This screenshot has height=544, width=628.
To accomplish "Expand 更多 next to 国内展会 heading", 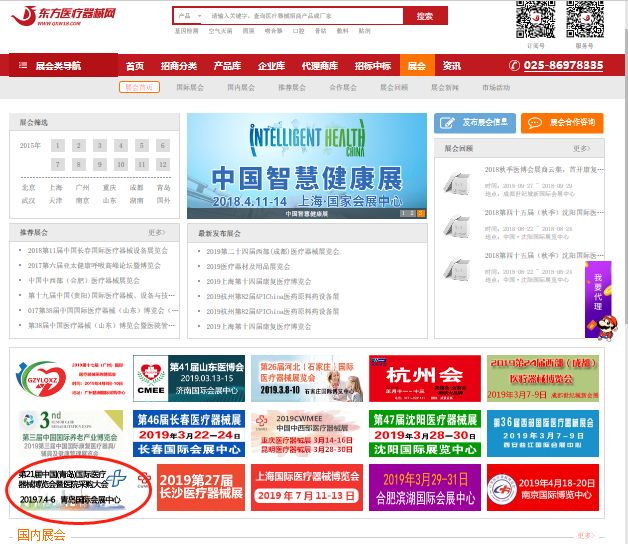I will [x=586, y=536].
